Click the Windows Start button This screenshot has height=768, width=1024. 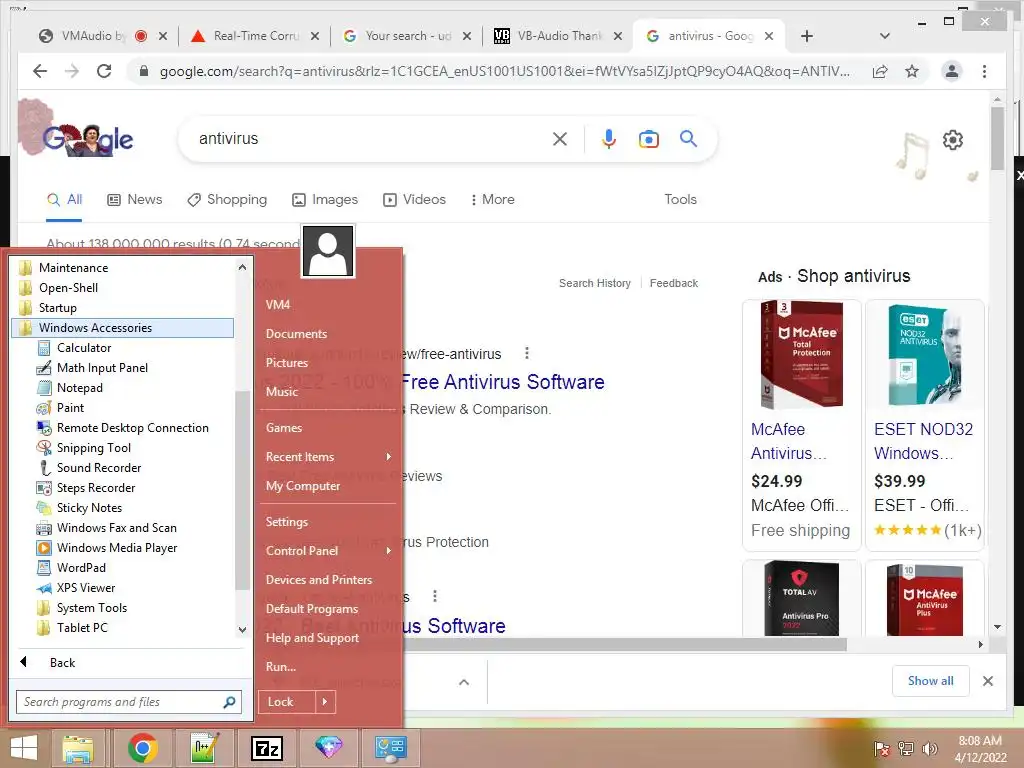[x=24, y=748]
